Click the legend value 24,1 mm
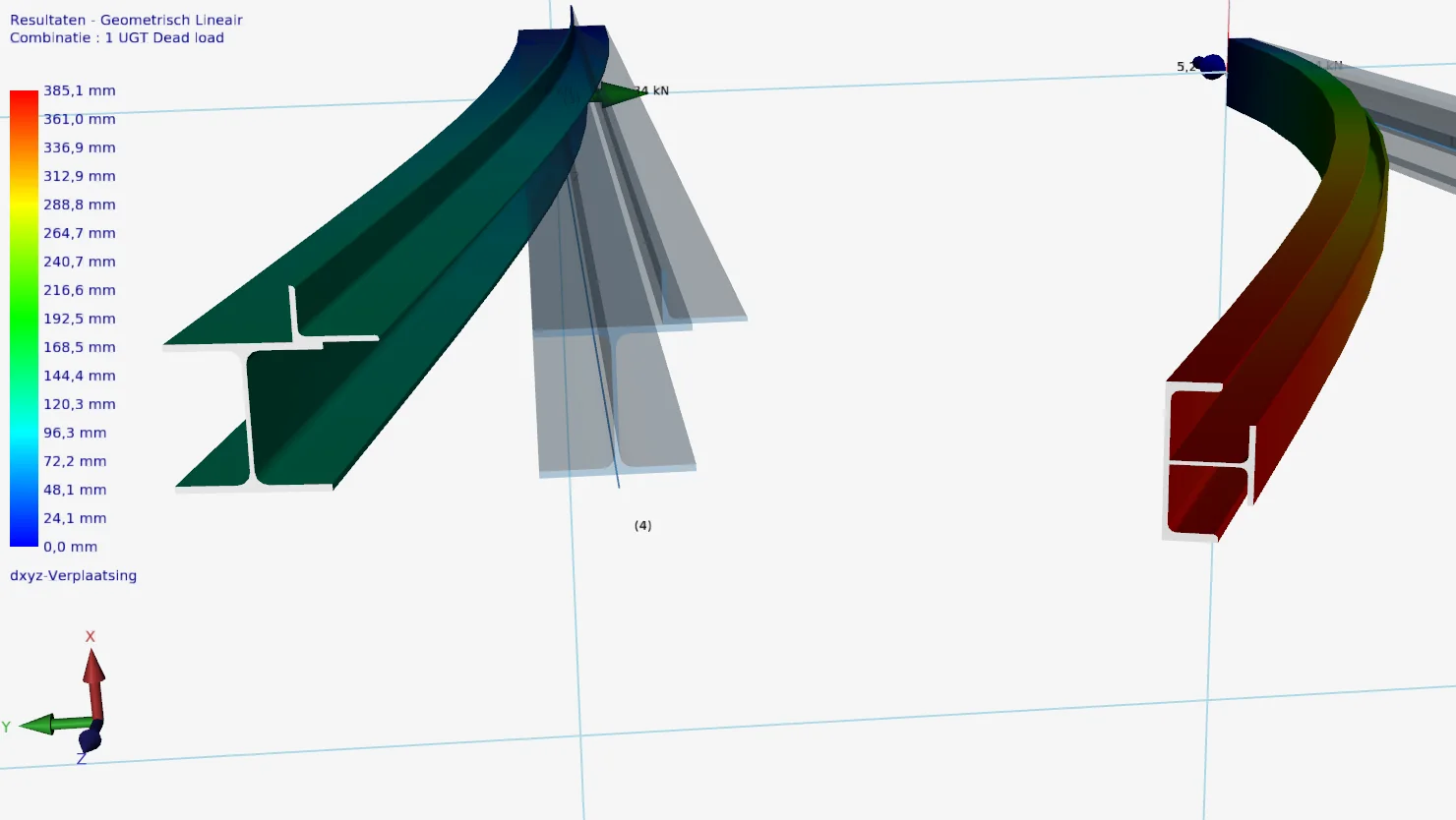1456x820 pixels. tap(75, 518)
